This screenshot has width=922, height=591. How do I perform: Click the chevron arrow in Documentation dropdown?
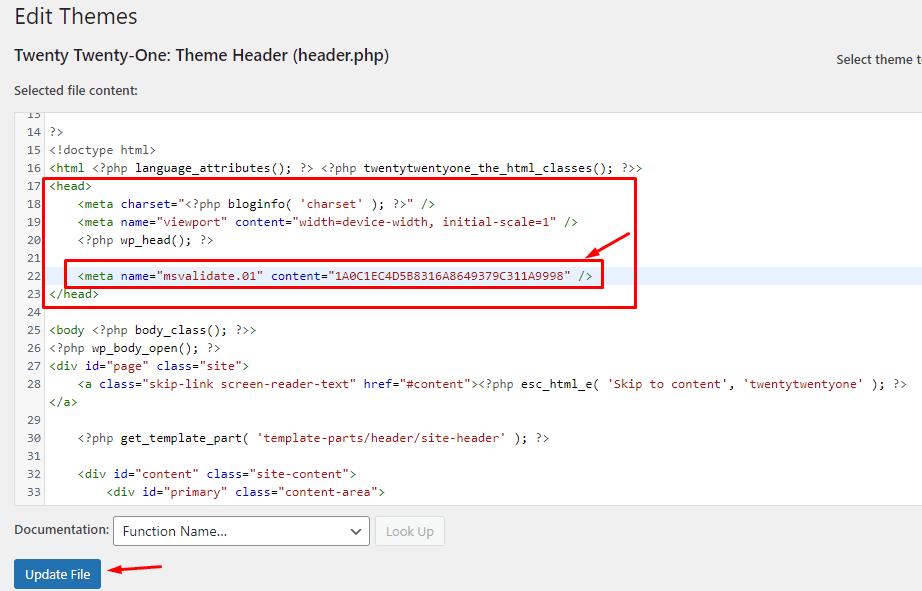click(x=356, y=531)
